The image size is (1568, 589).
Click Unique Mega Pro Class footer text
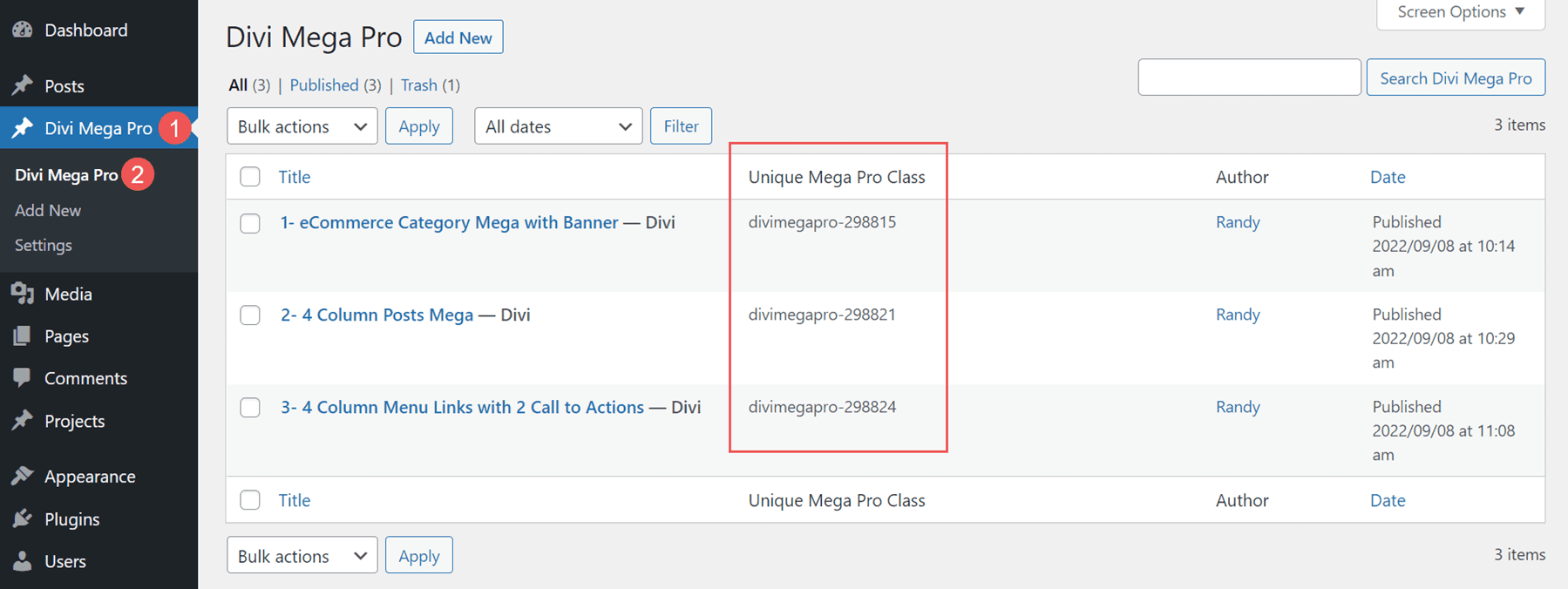[x=837, y=500]
